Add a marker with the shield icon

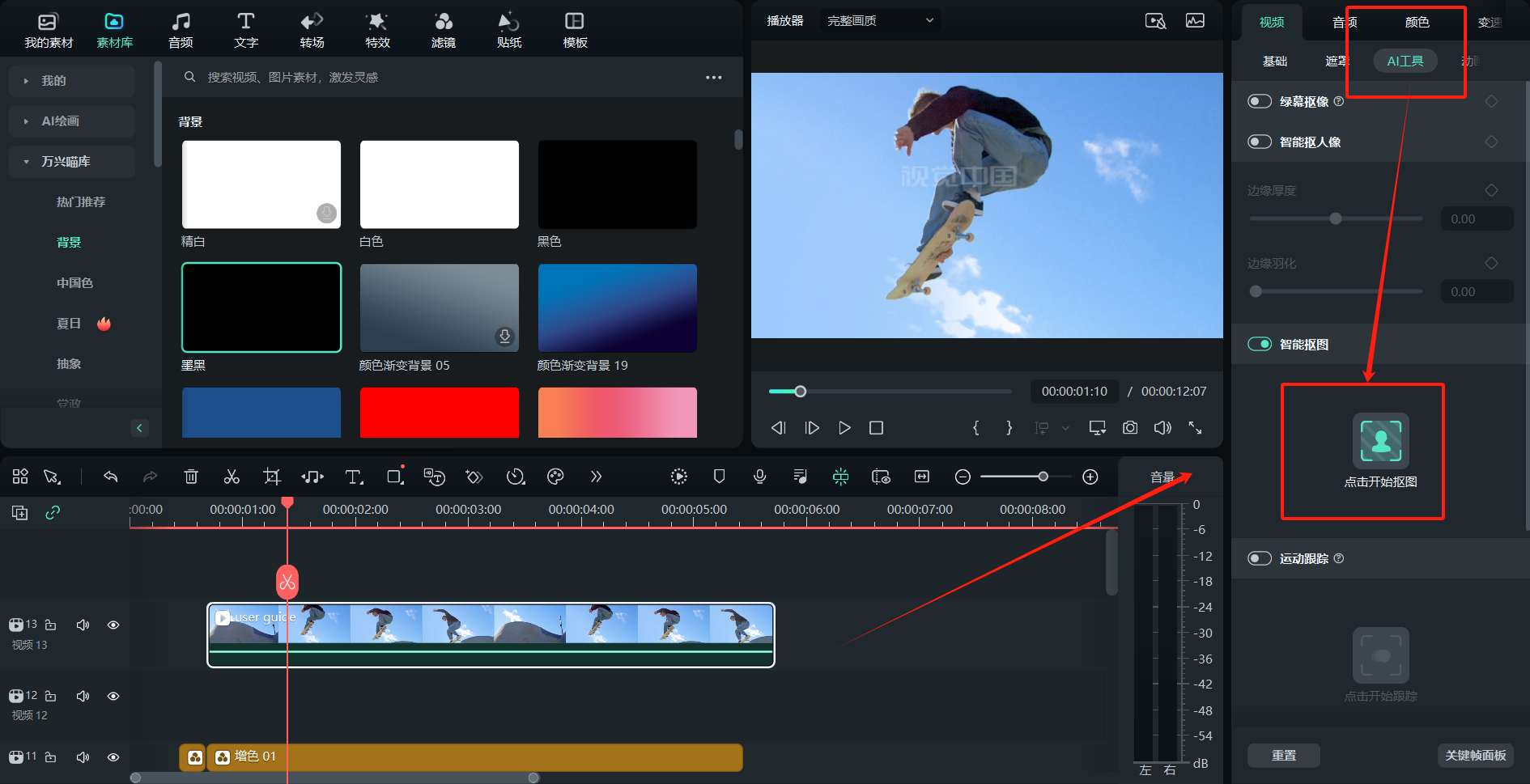tap(719, 477)
